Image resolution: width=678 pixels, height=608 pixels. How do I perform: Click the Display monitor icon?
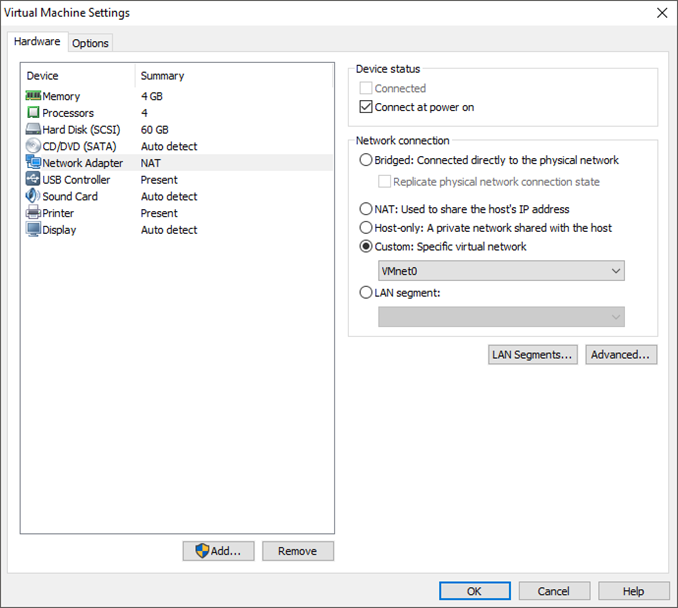pos(33,230)
